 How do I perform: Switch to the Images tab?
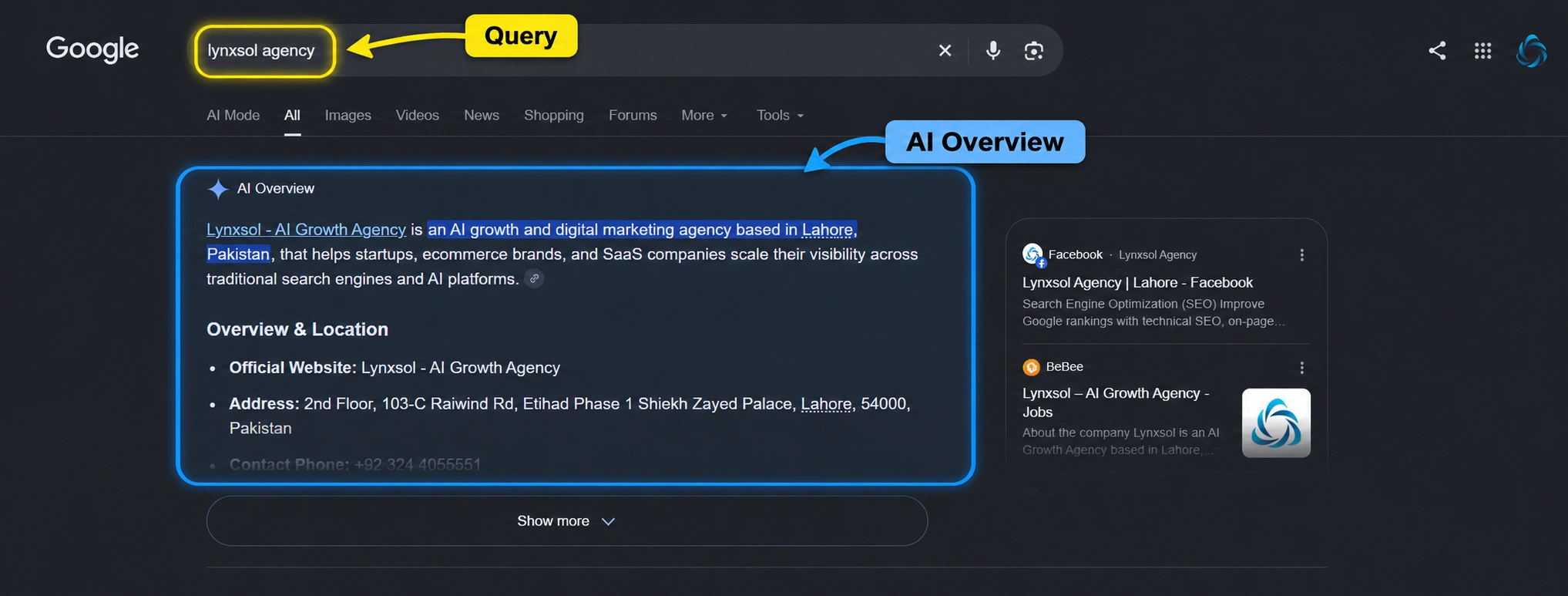[x=348, y=115]
